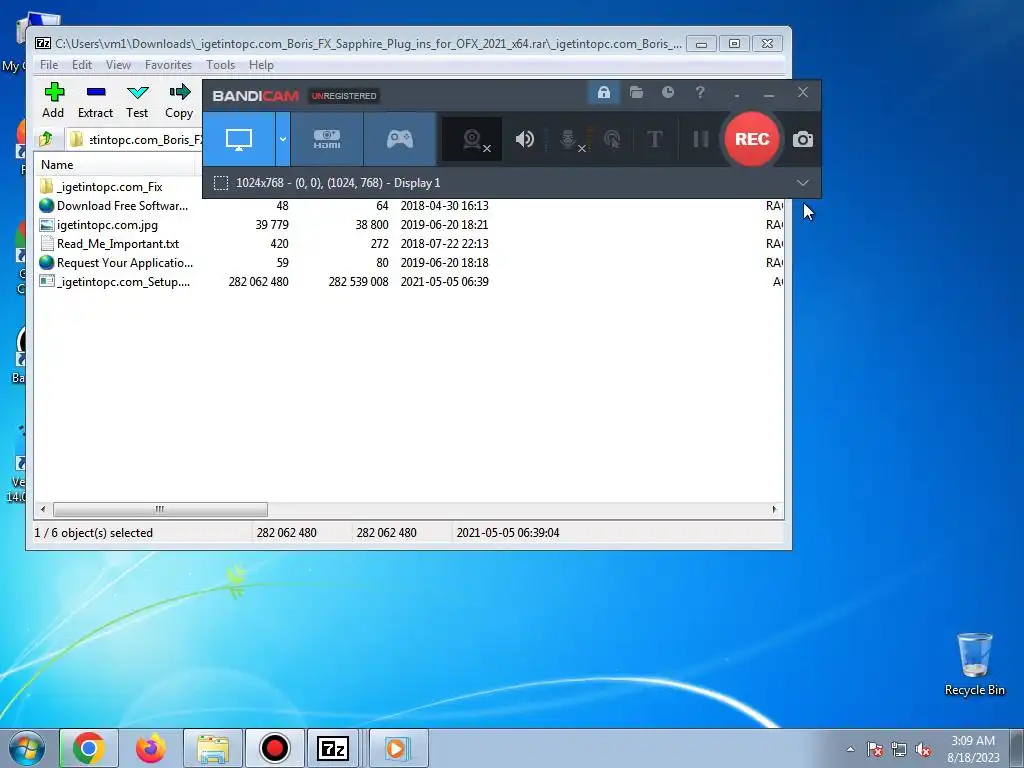The width and height of the screenshot is (1024, 768).
Task: Open Bandicam help question mark
Action: point(700,93)
